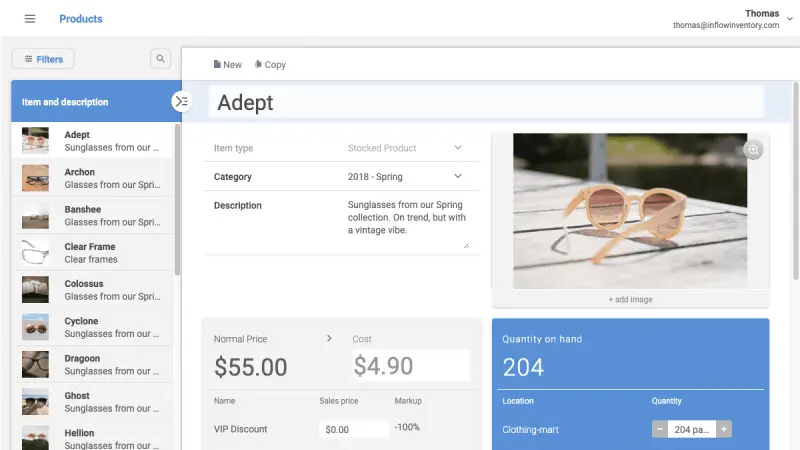
Task: Click the Quantity on hand 204 value
Action: pyautogui.click(x=523, y=367)
